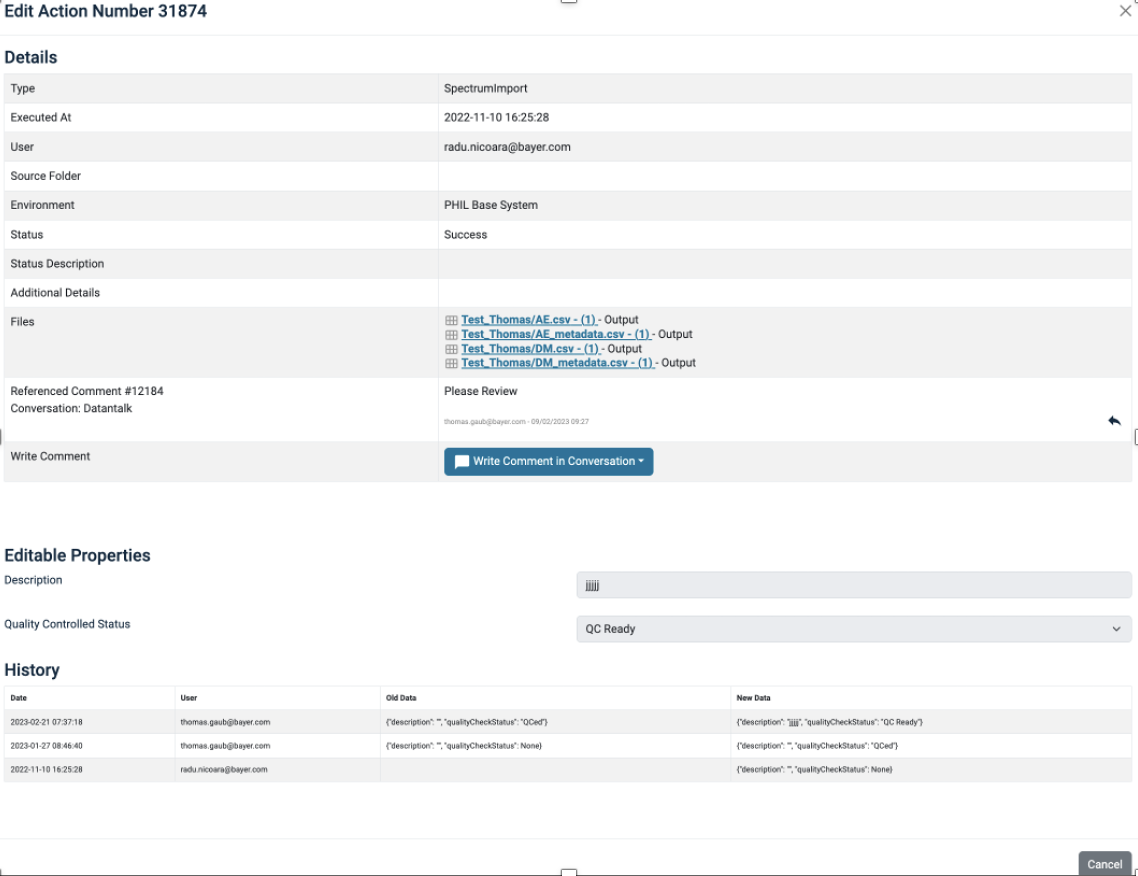Click the table icon beside DM_metadata.csv
1138x876 pixels.
point(451,364)
